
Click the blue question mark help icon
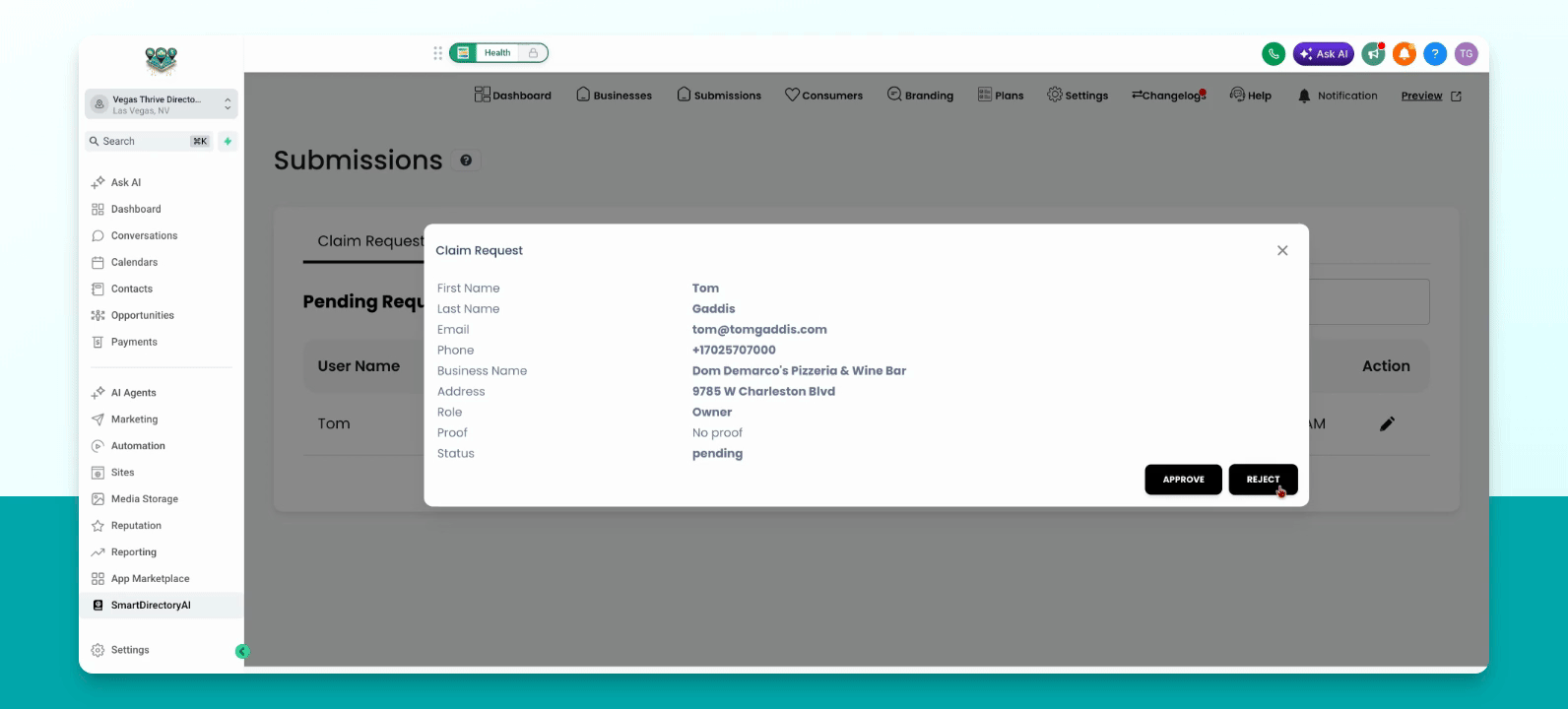[x=1435, y=54]
